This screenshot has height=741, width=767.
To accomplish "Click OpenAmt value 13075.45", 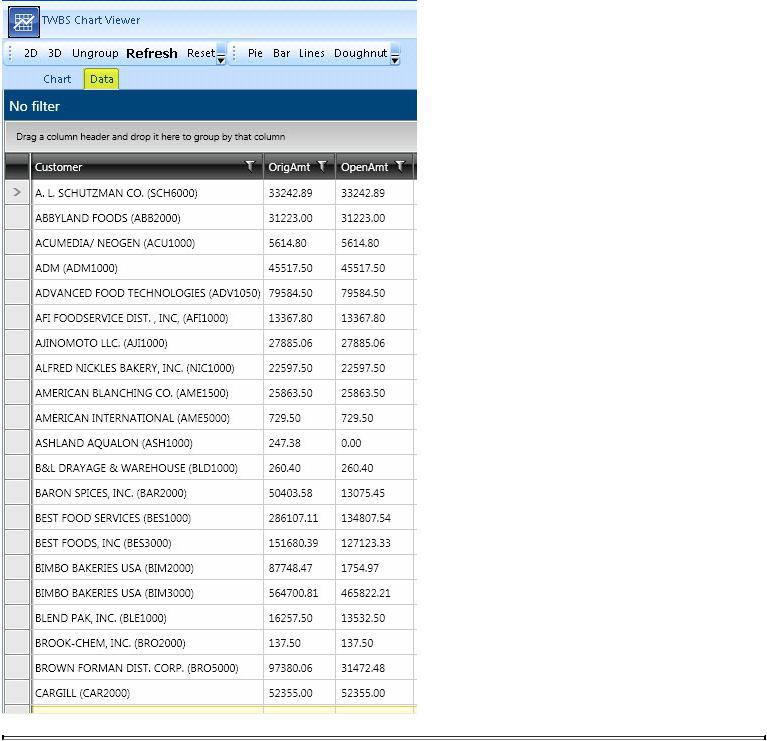I will 362,493.
